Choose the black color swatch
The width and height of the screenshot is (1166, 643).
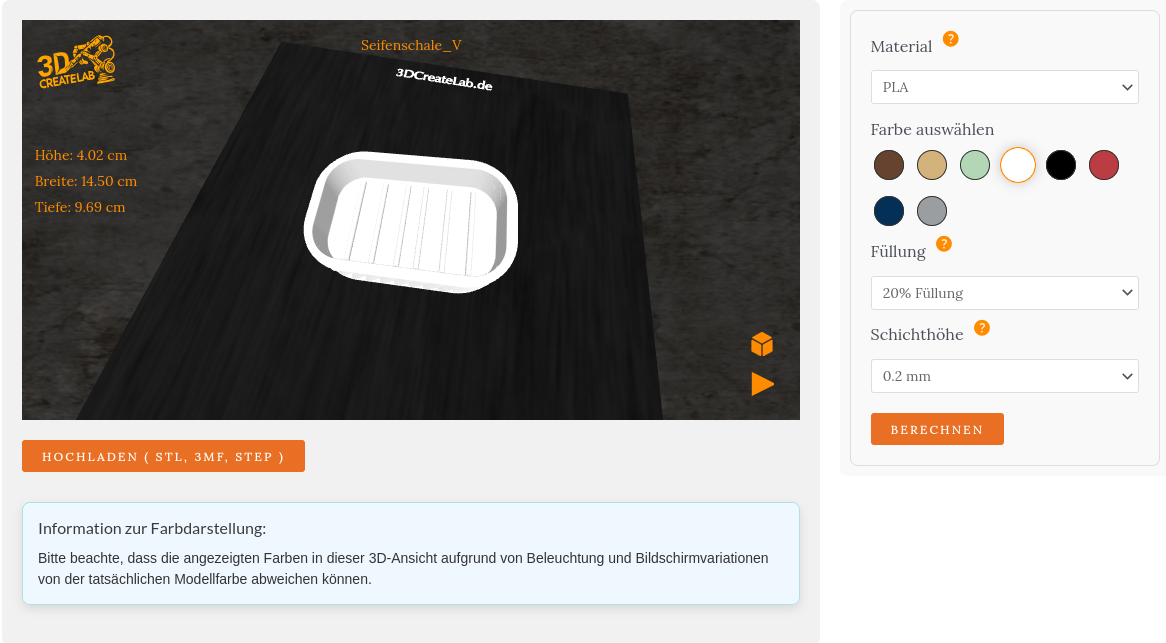(x=1061, y=165)
